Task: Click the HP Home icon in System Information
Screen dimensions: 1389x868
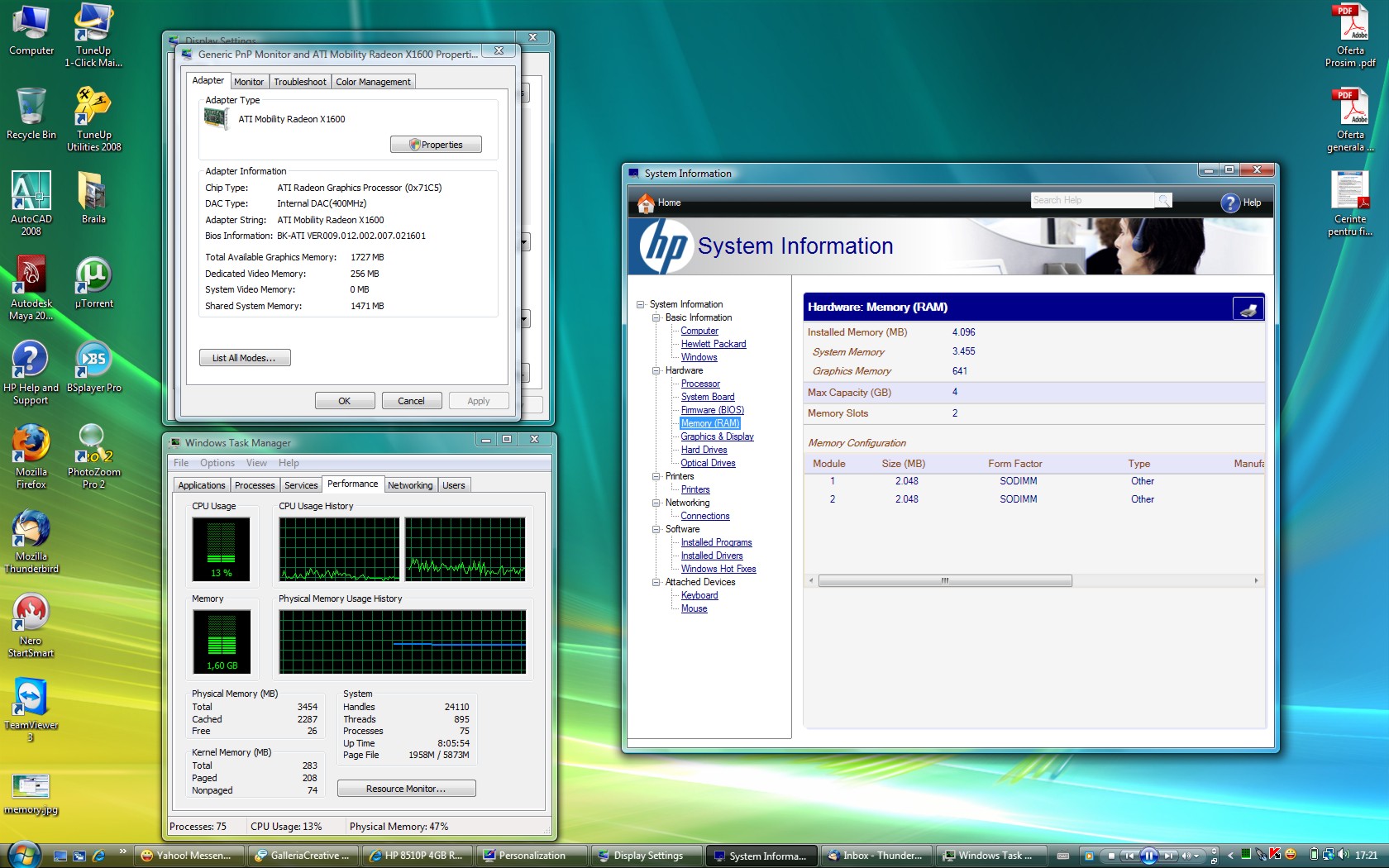Action: coord(646,203)
